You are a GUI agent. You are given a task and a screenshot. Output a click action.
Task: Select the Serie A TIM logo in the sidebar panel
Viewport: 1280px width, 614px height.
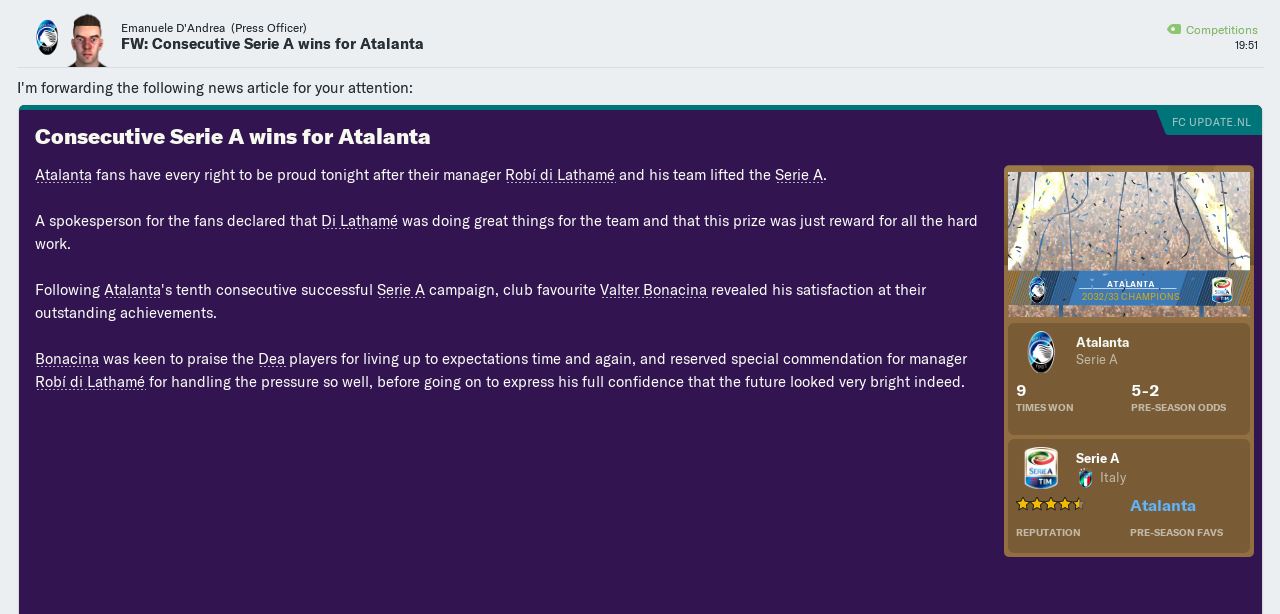(1041, 468)
